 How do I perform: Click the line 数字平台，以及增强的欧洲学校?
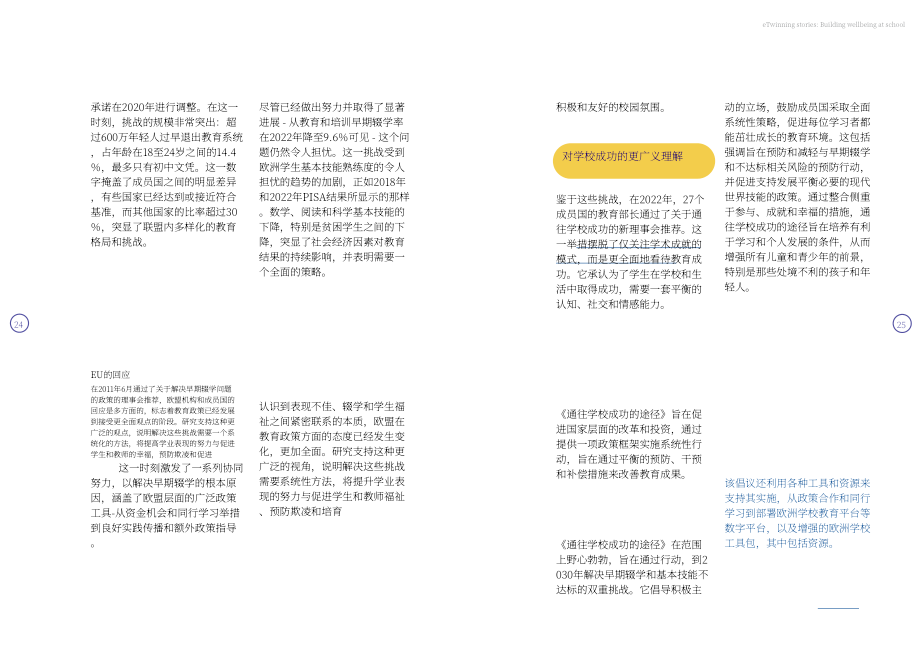tap(797, 528)
